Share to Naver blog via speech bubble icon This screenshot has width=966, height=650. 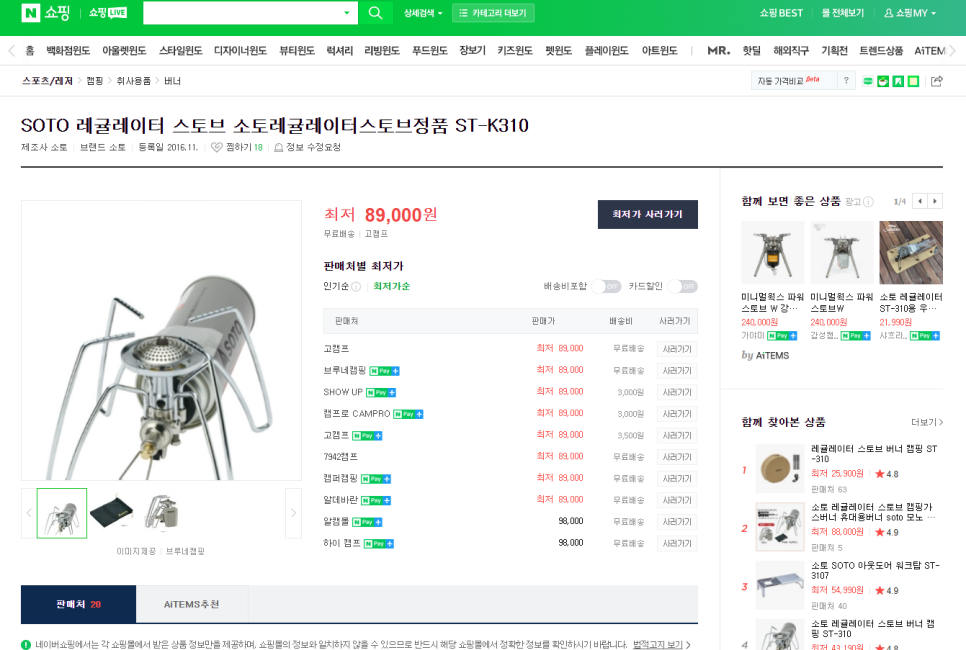pos(867,81)
